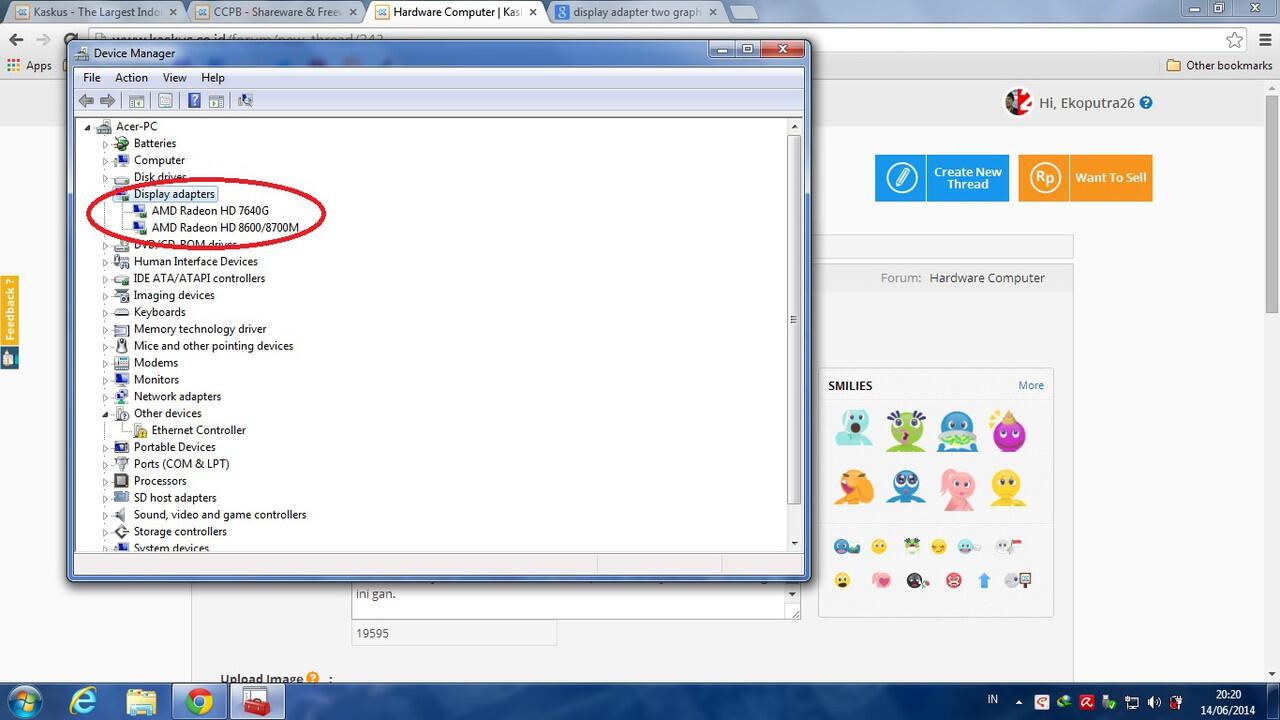Select the Portable Devices row
Viewport: 1280px width, 720px height.
point(174,447)
